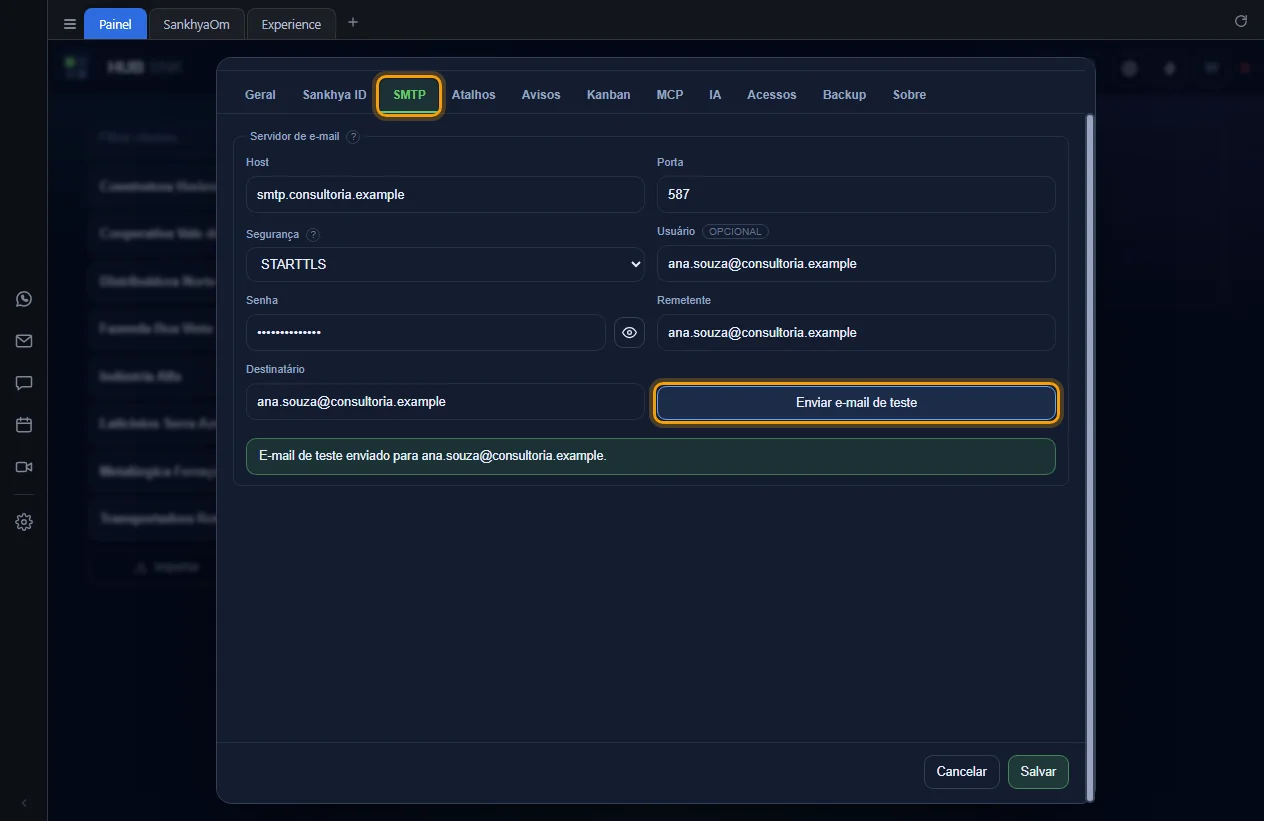Switch to the SankhyaOm tab
Screen dimensions: 1264x821
pos(197,24)
